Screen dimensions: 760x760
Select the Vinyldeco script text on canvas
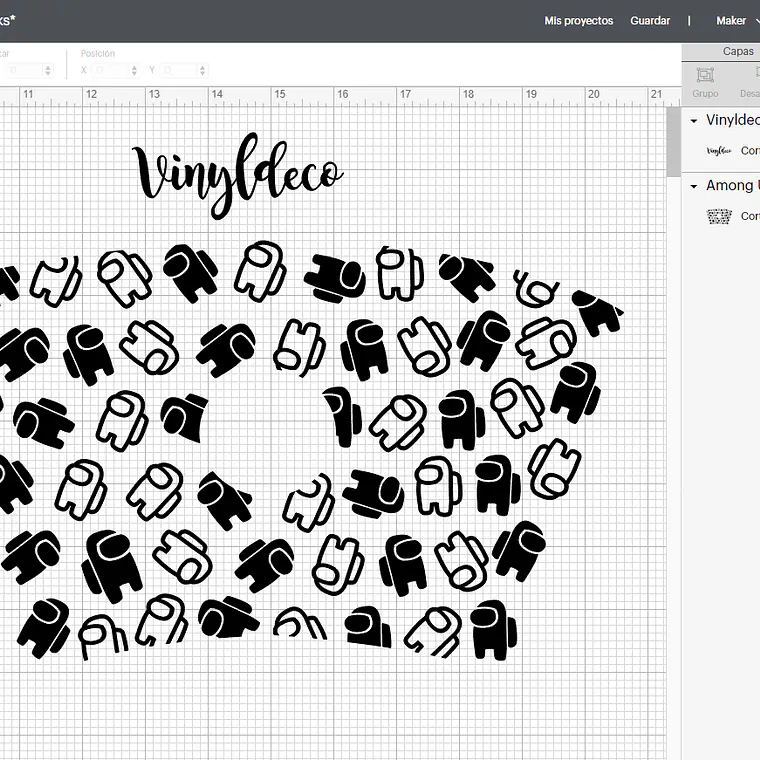pos(238,176)
